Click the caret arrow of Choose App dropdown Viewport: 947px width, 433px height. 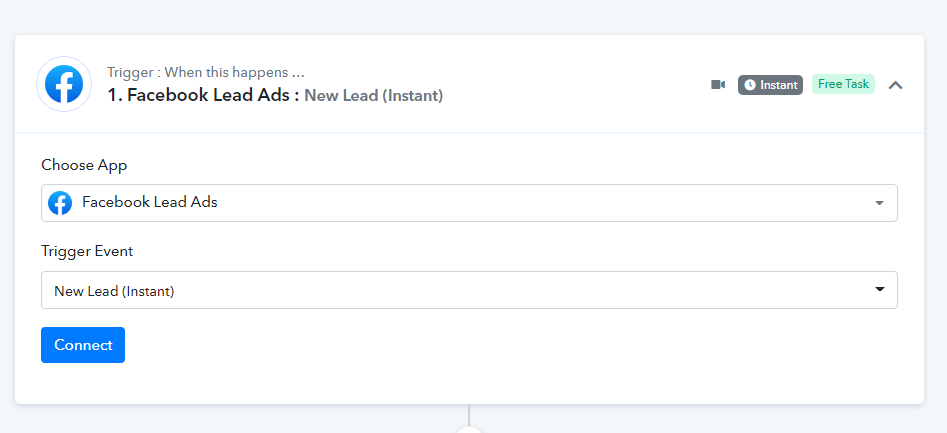tap(879, 203)
